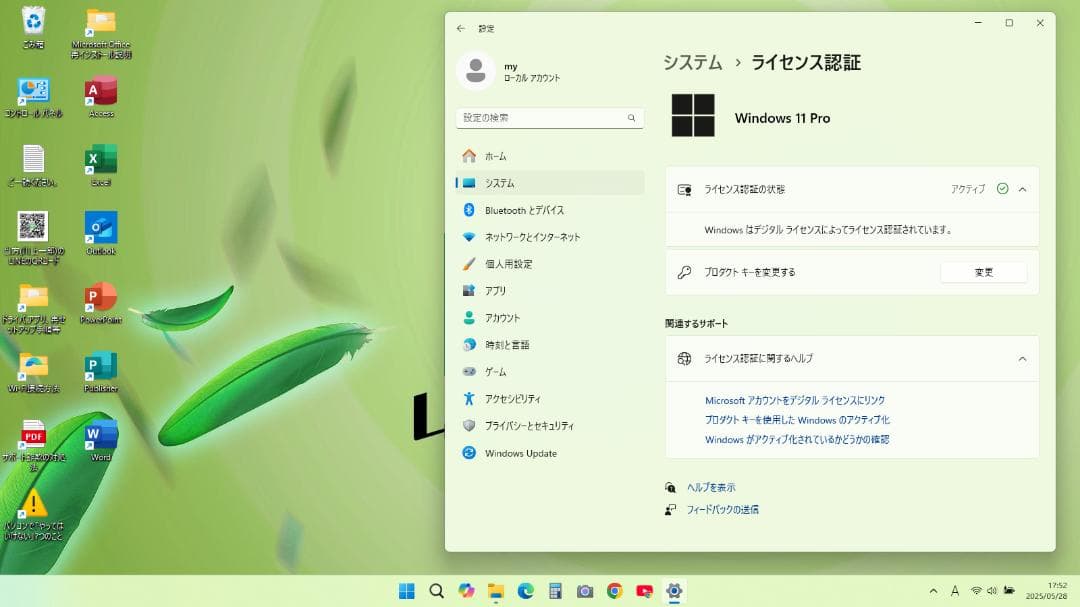The height and width of the screenshot is (607, 1080).
Task: Collapse the ライセンス認証の状態 section
Action: coord(1022,189)
